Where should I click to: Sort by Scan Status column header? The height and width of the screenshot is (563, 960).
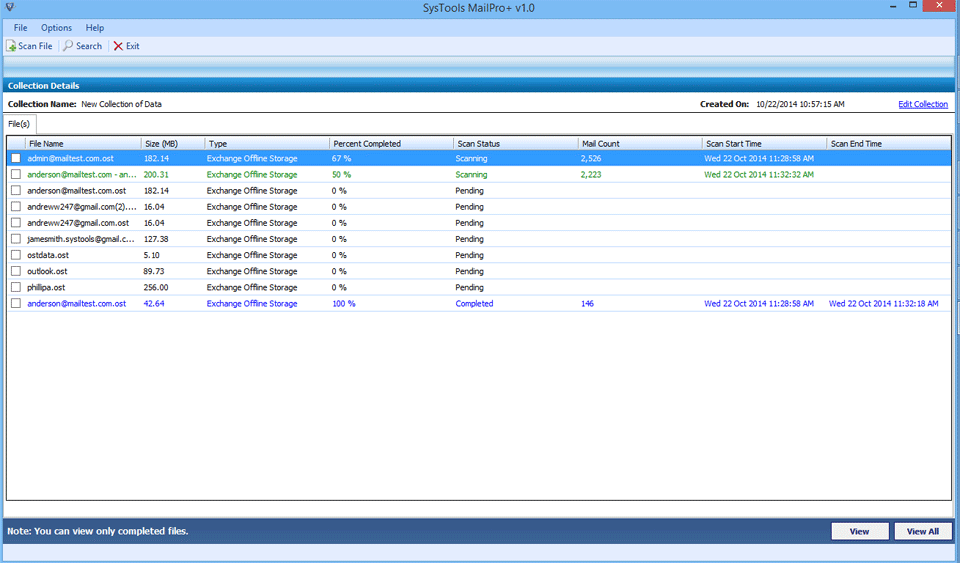(516, 143)
